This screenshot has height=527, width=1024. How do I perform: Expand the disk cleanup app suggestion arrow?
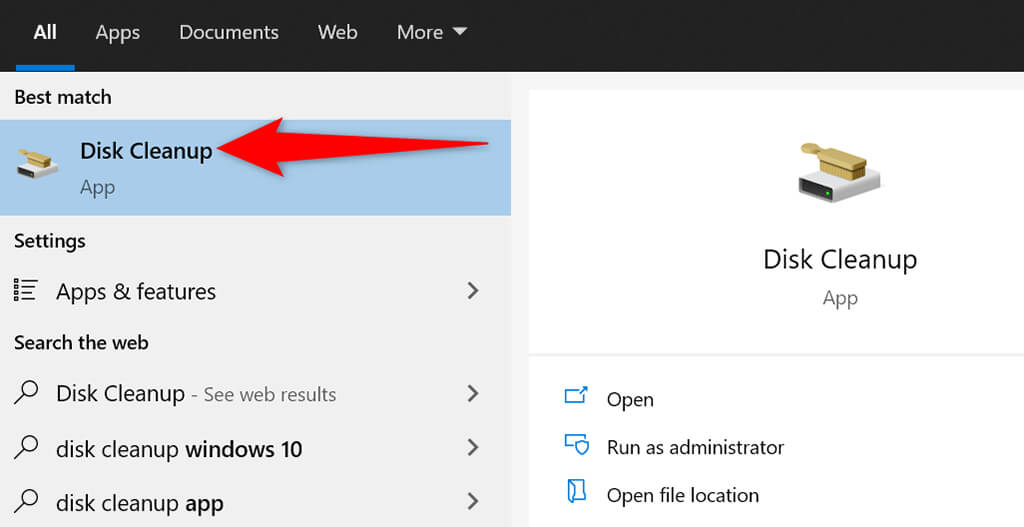click(x=473, y=502)
